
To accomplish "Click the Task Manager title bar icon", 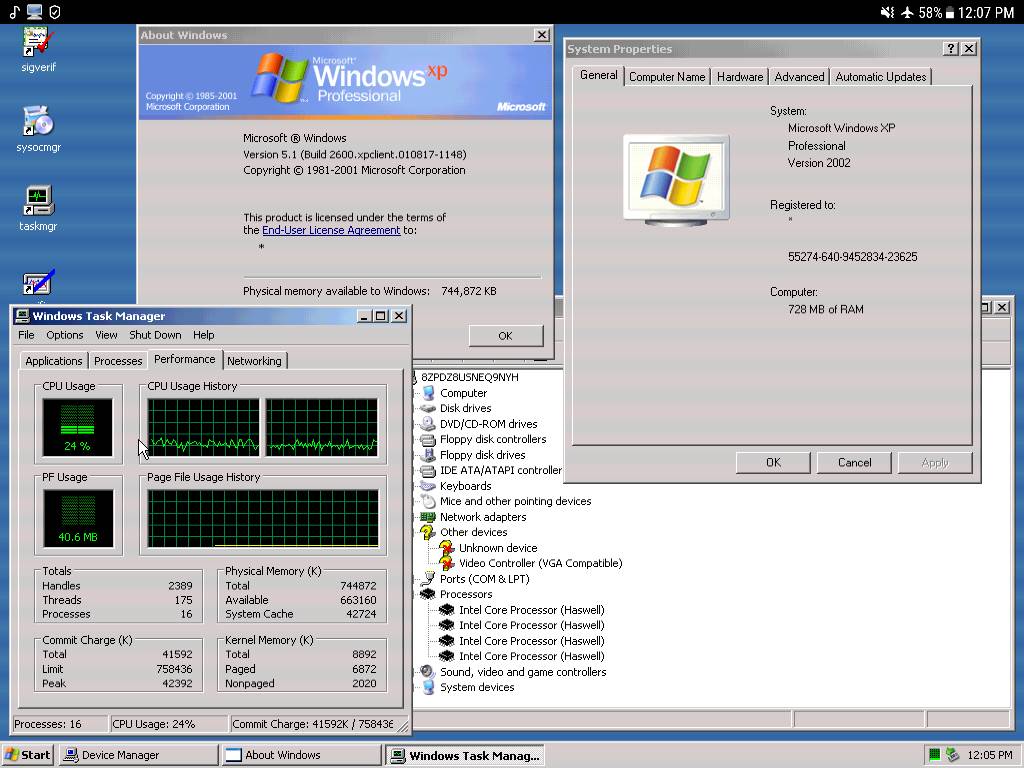I will [x=22, y=316].
